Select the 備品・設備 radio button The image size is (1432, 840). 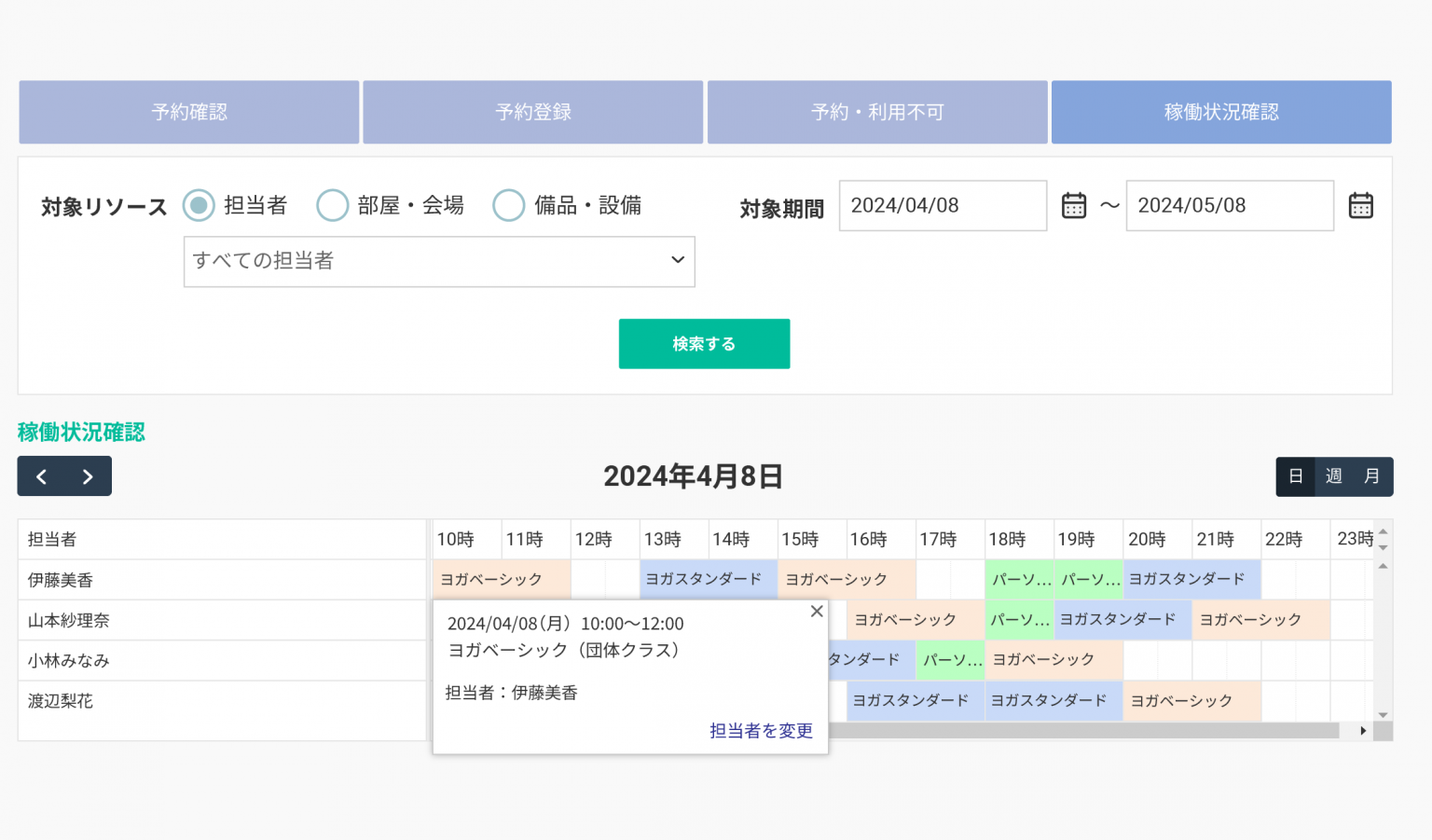[x=508, y=205]
